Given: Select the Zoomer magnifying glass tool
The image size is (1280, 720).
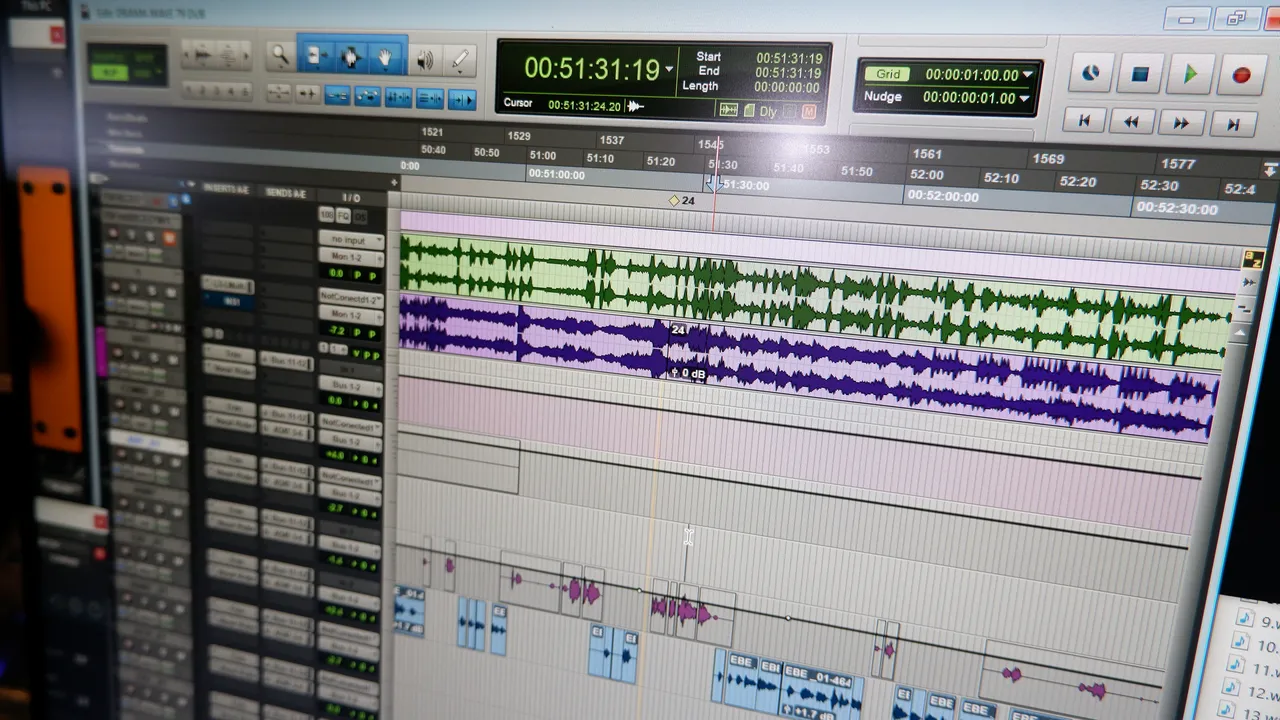Looking at the screenshot, I should point(279,57).
